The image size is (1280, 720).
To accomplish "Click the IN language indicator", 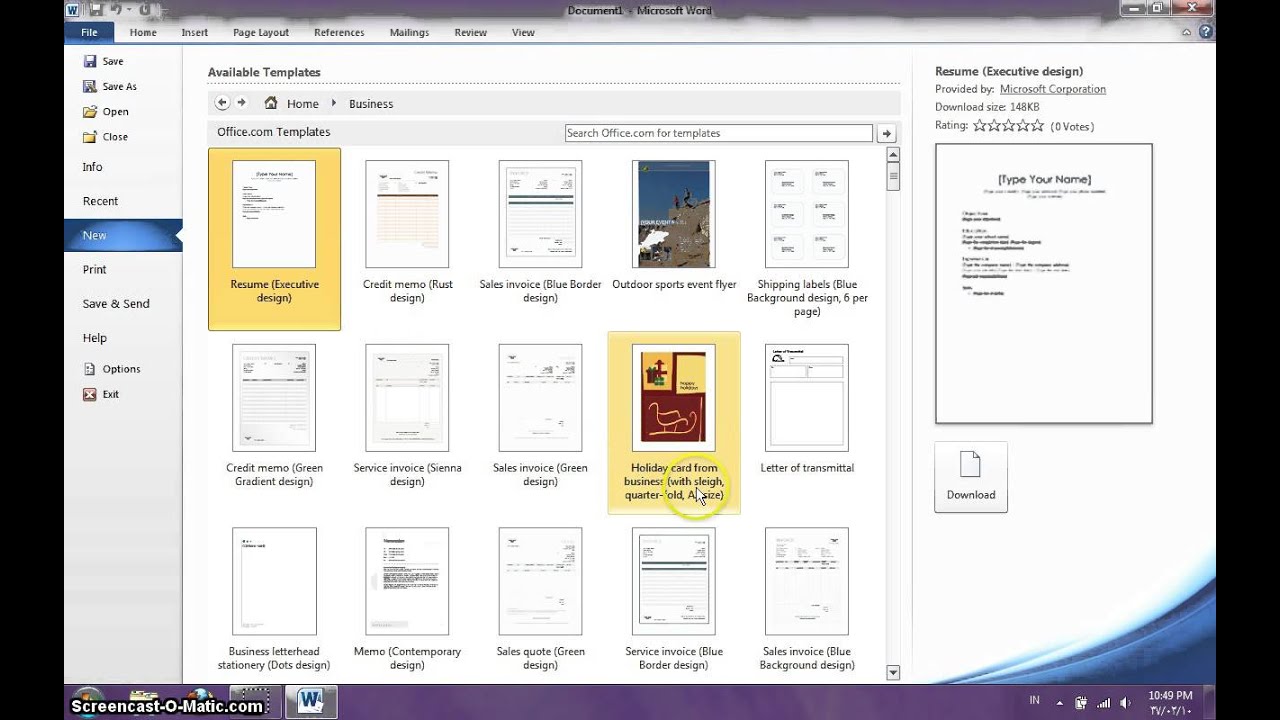I will tap(1035, 702).
